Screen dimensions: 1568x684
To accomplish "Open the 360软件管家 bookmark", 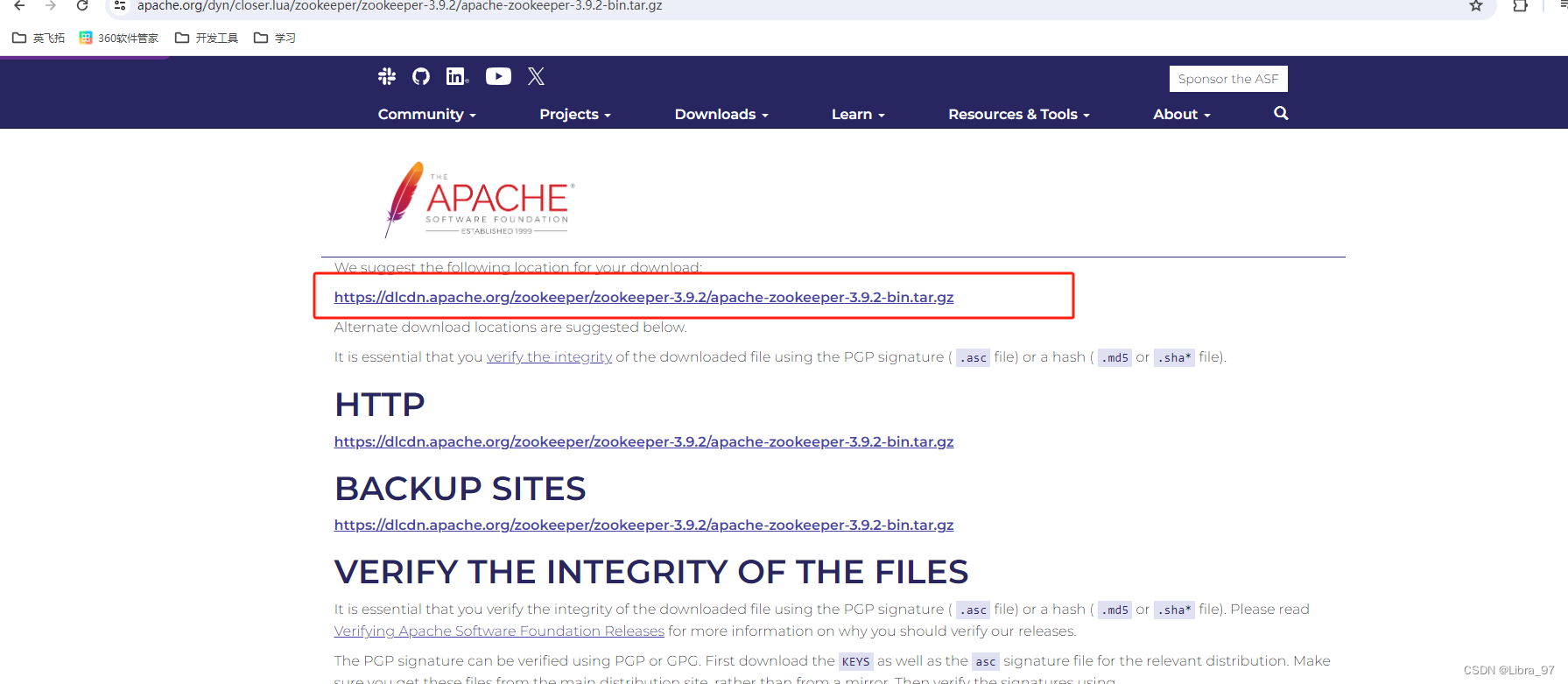I will 119,38.
